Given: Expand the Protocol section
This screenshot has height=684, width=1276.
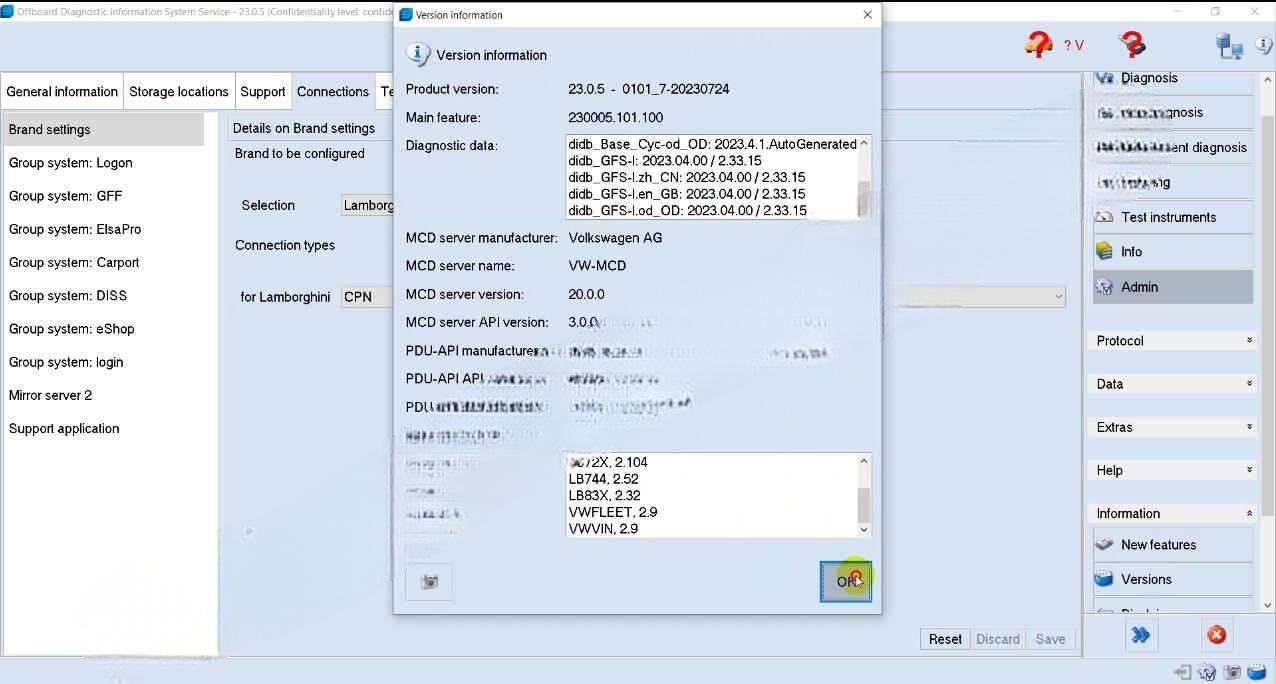Looking at the screenshot, I should pyautogui.click(x=1172, y=341).
